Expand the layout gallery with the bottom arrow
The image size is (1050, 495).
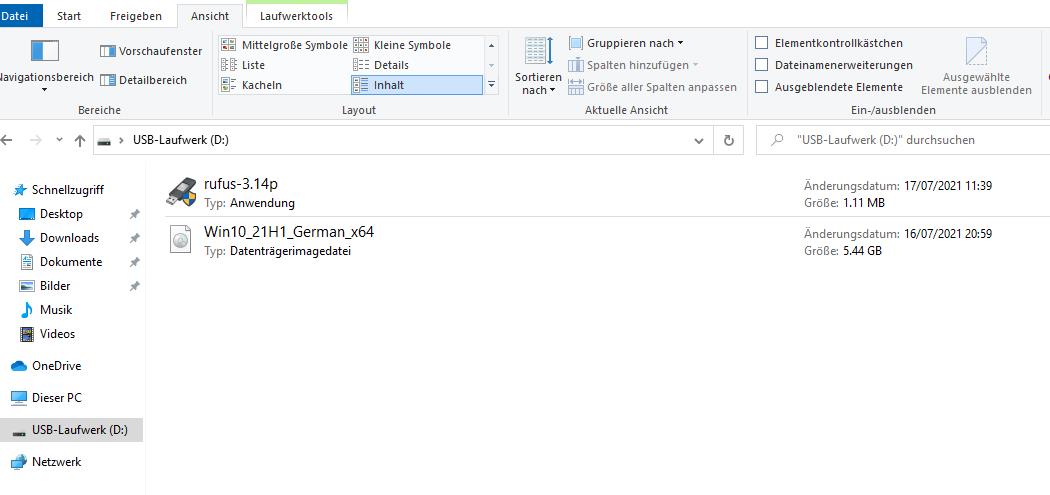coord(492,84)
